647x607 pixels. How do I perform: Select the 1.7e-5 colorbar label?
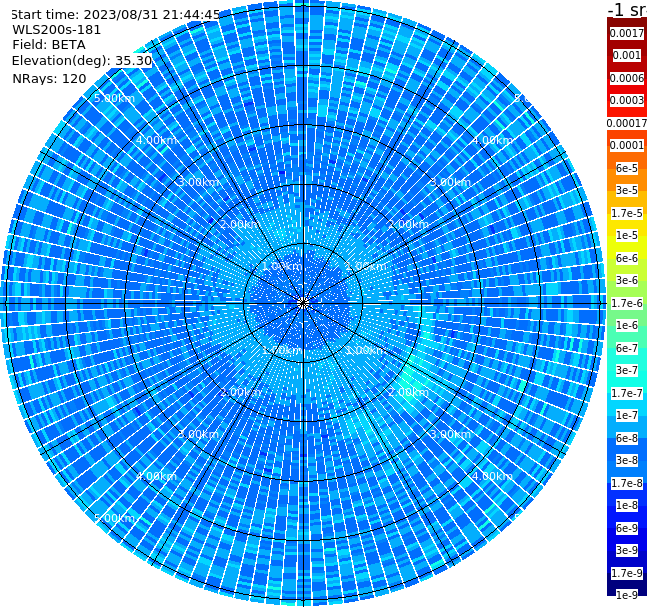627,213
